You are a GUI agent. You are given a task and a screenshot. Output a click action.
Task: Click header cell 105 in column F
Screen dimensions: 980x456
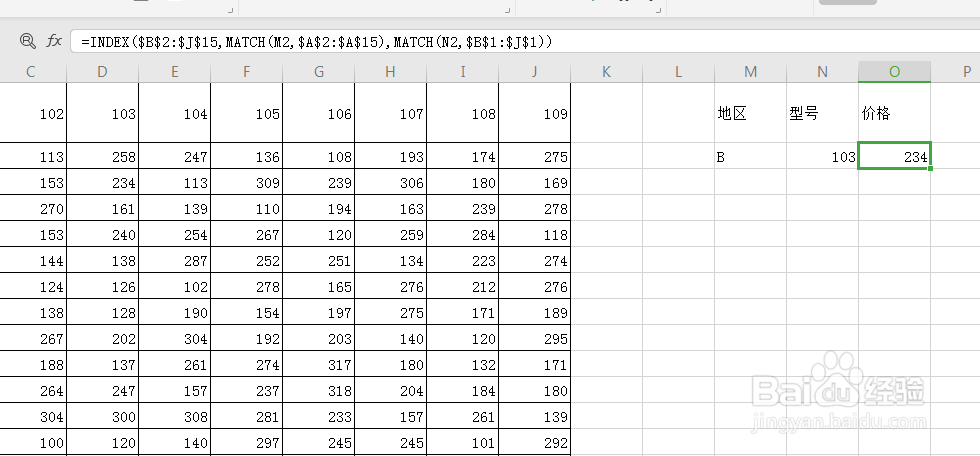coord(246,113)
